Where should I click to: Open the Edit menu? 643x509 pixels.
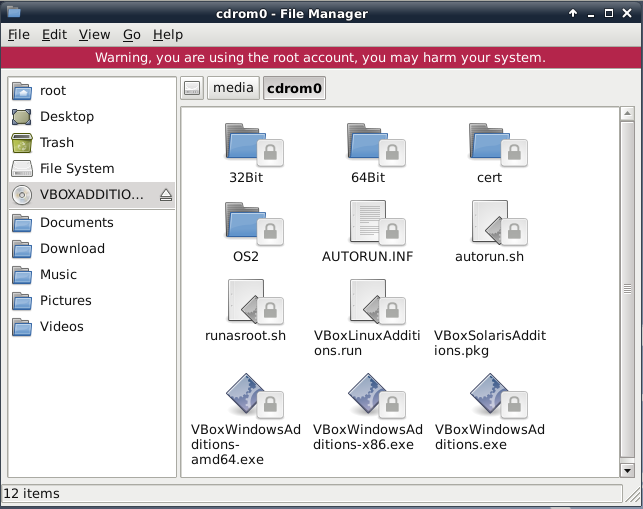tap(54, 35)
